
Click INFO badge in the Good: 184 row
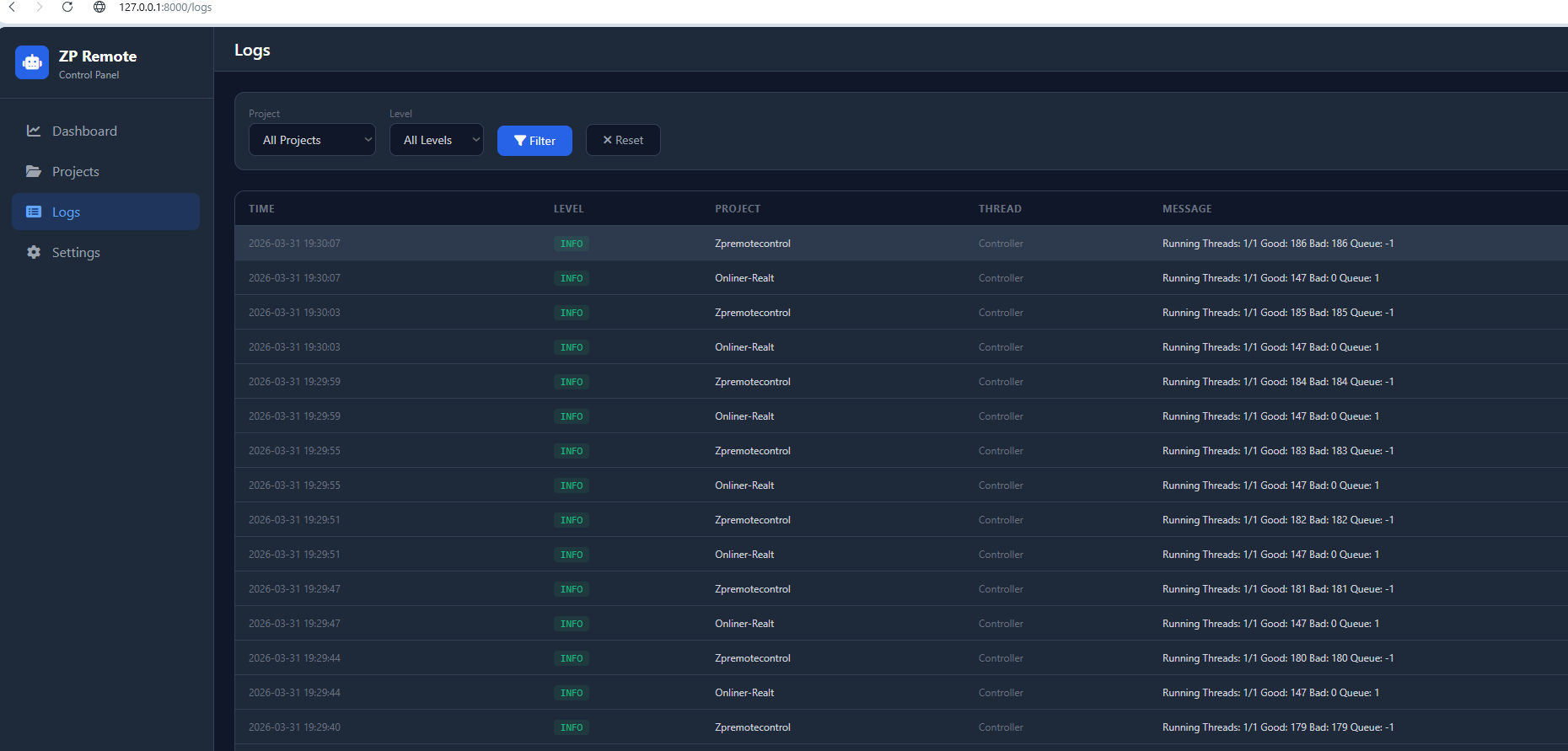click(x=572, y=382)
